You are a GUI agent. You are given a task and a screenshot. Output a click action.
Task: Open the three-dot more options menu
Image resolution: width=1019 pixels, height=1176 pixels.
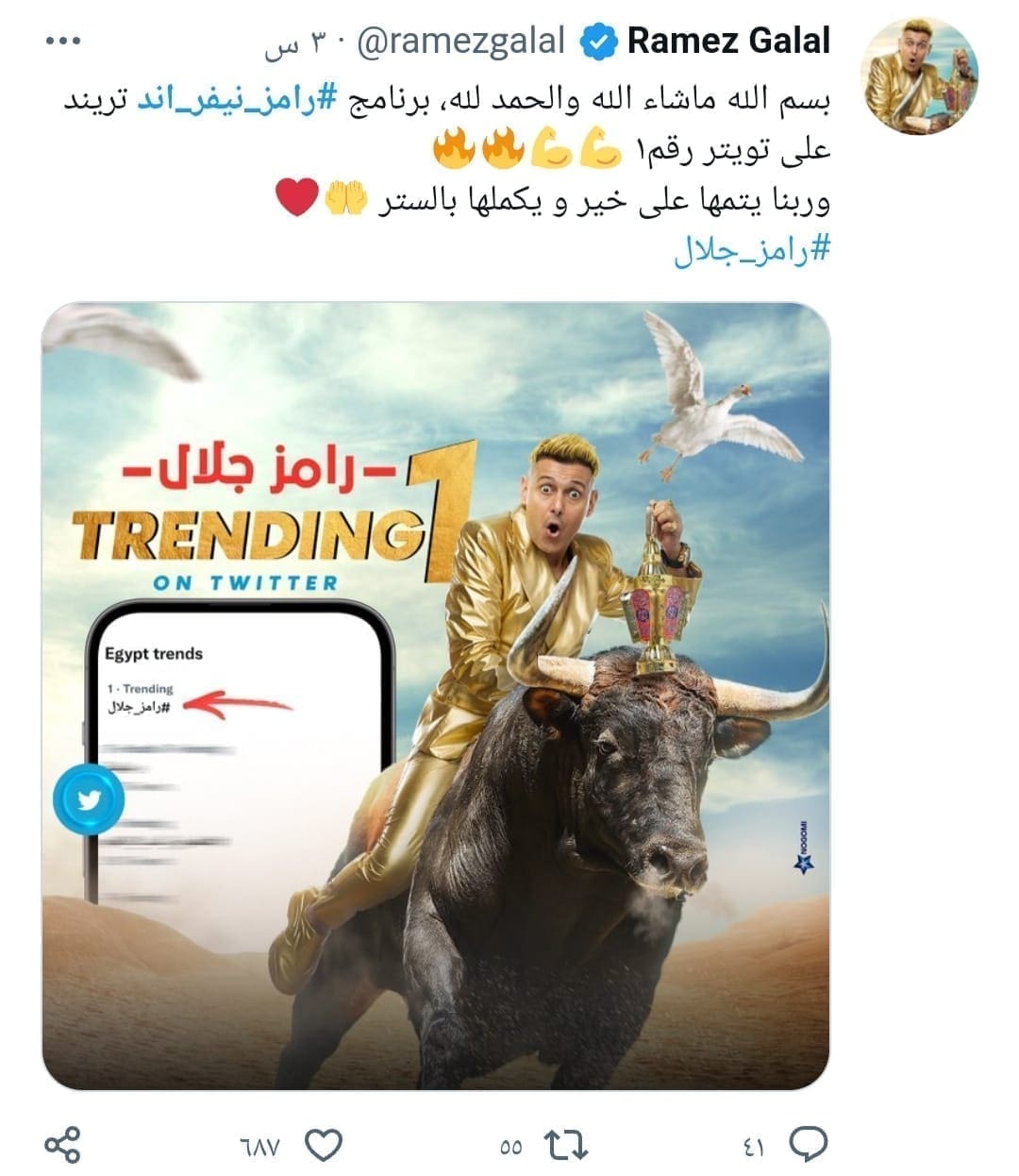[63, 41]
